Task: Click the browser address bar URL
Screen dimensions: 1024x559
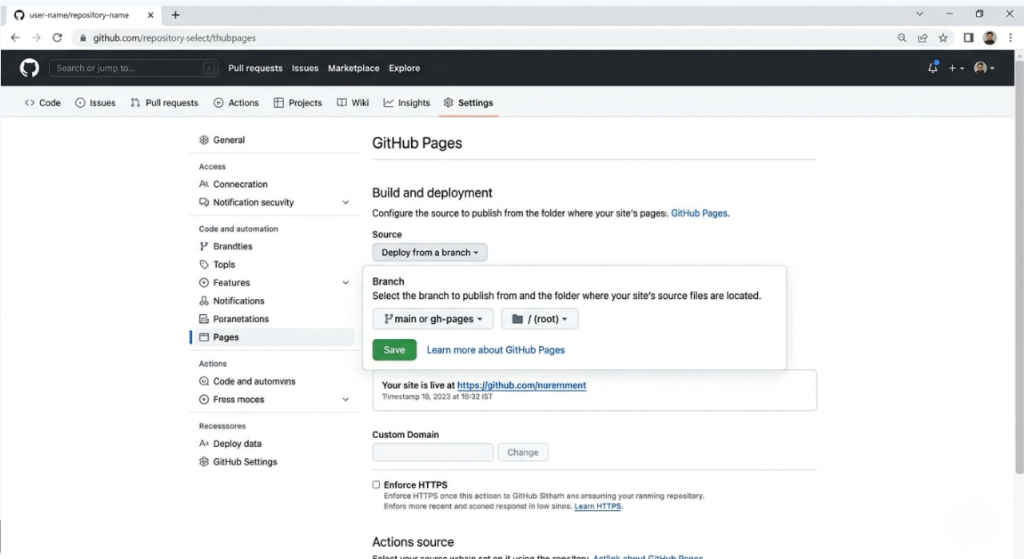Action: 174,38
